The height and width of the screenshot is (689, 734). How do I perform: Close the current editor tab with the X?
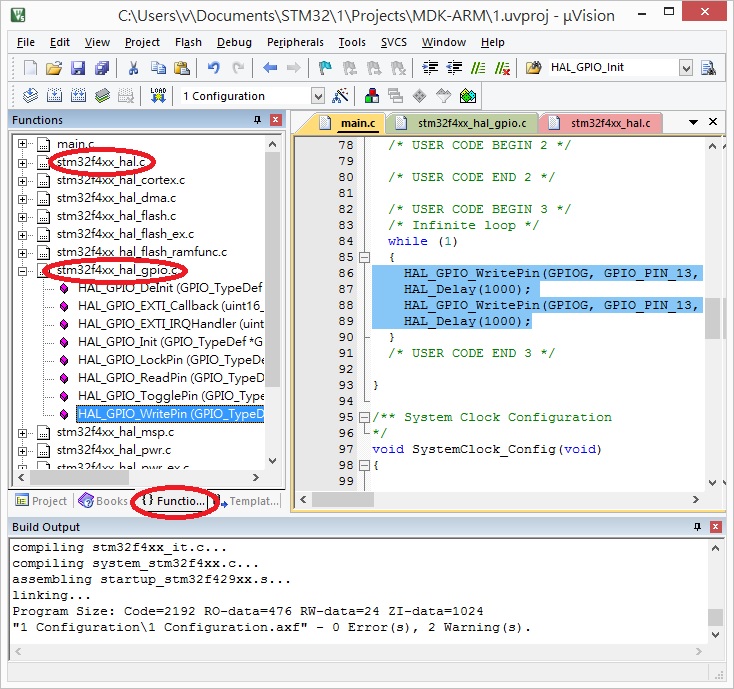(713, 122)
